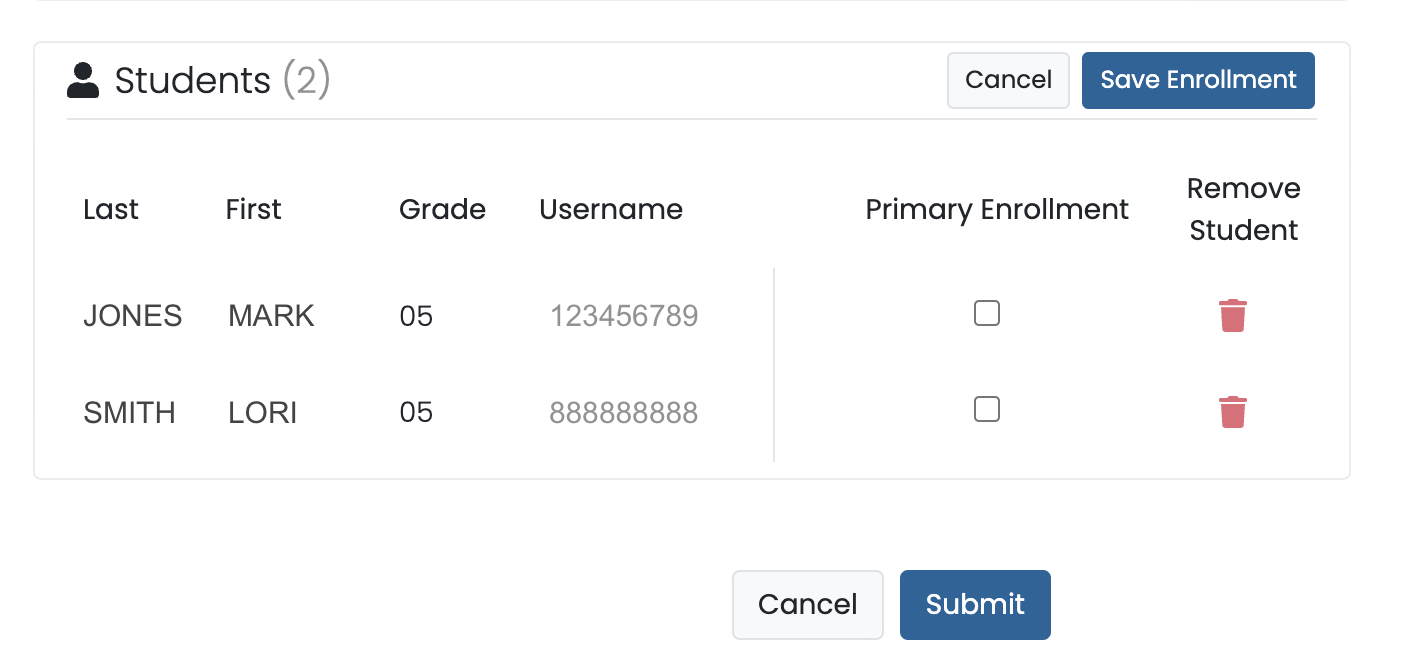Click the Students panel person icon
Screen dimensions: 1424x662
pyautogui.click(x=83, y=78)
